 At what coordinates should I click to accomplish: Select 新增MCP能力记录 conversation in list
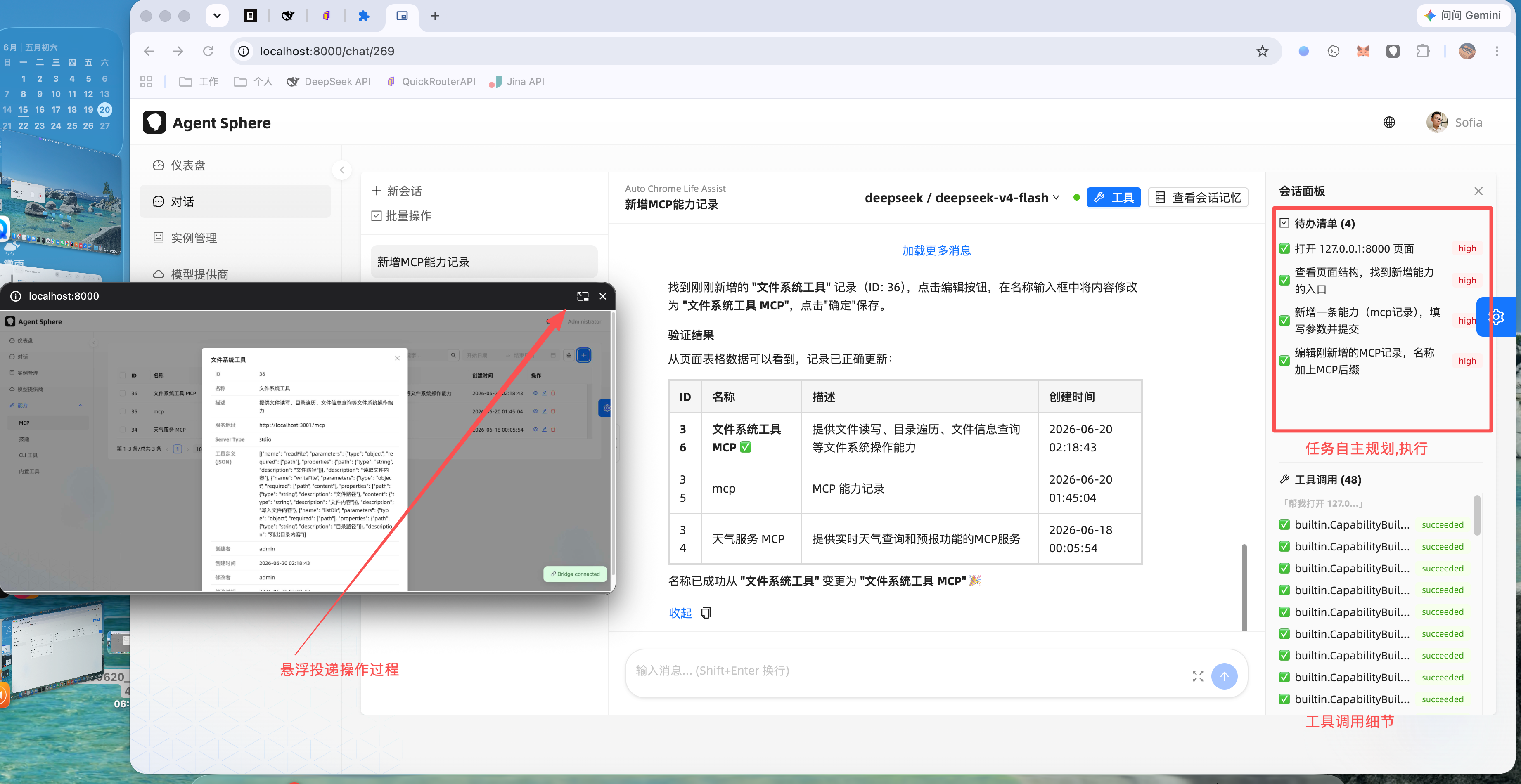click(x=484, y=262)
